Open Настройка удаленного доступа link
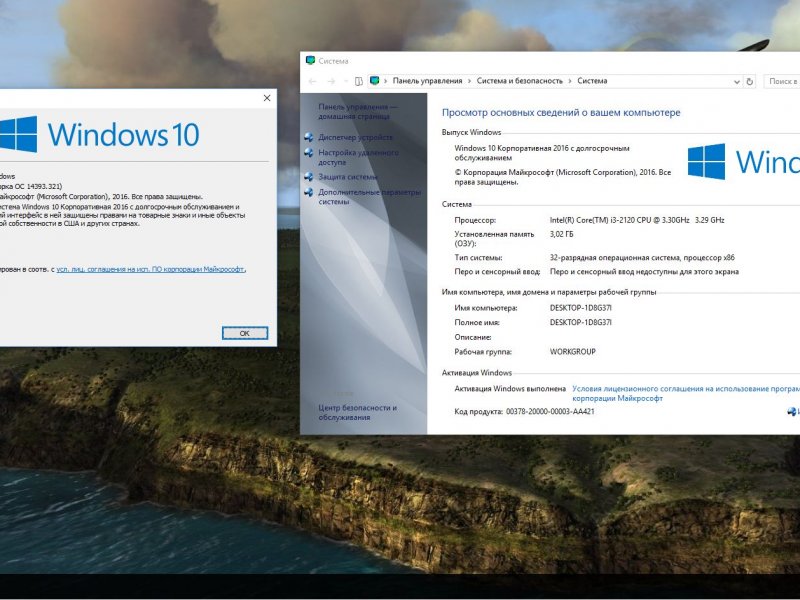This screenshot has width=800, height=600. click(359, 157)
